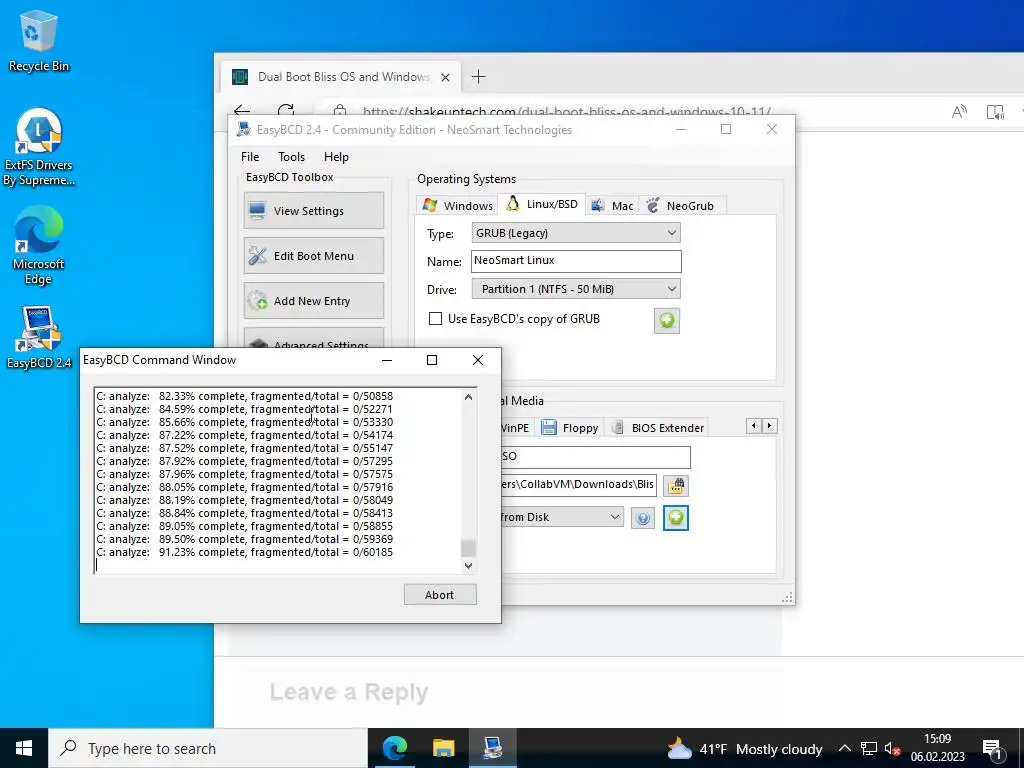This screenshot has width=1024, height=768.
Task: Click the Edge immersive reader icon
Action: [995, 112]
